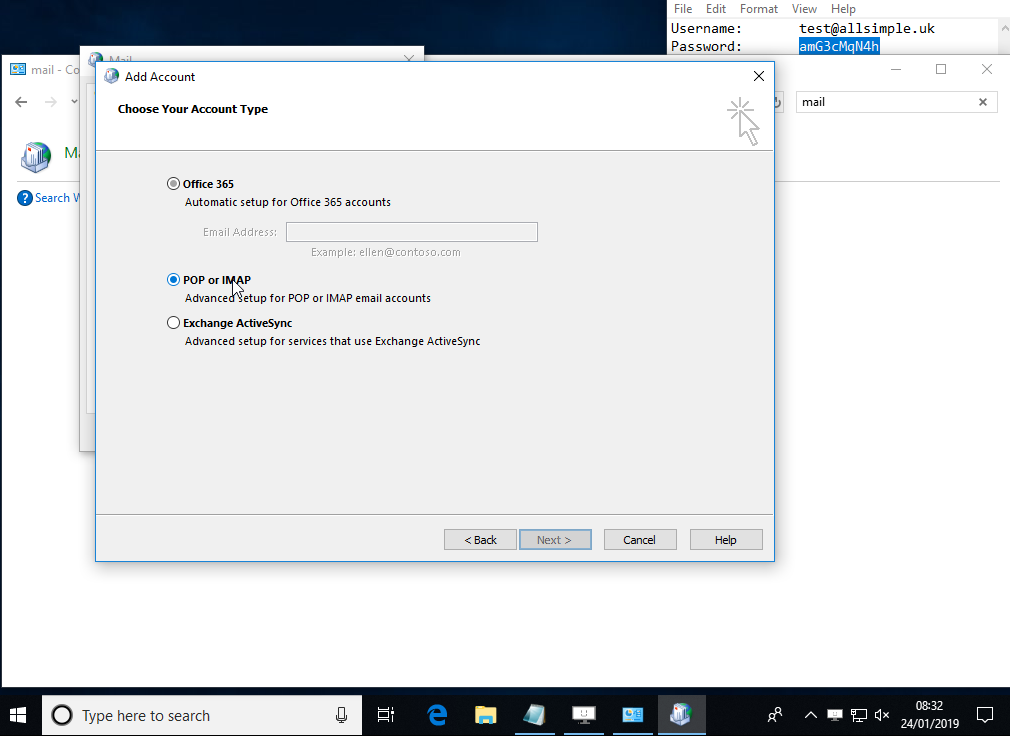Image resolution: width=1010 pixels, height=736 pixels.
Task: Launch Microsoft Edge from the taskbar
Action: point(437,715)
